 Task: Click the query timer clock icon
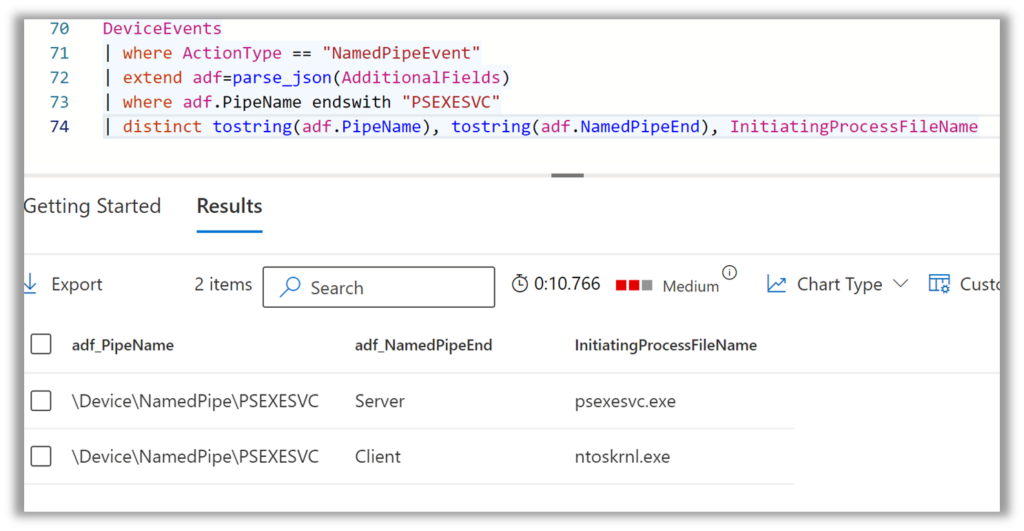coord(519,284)
